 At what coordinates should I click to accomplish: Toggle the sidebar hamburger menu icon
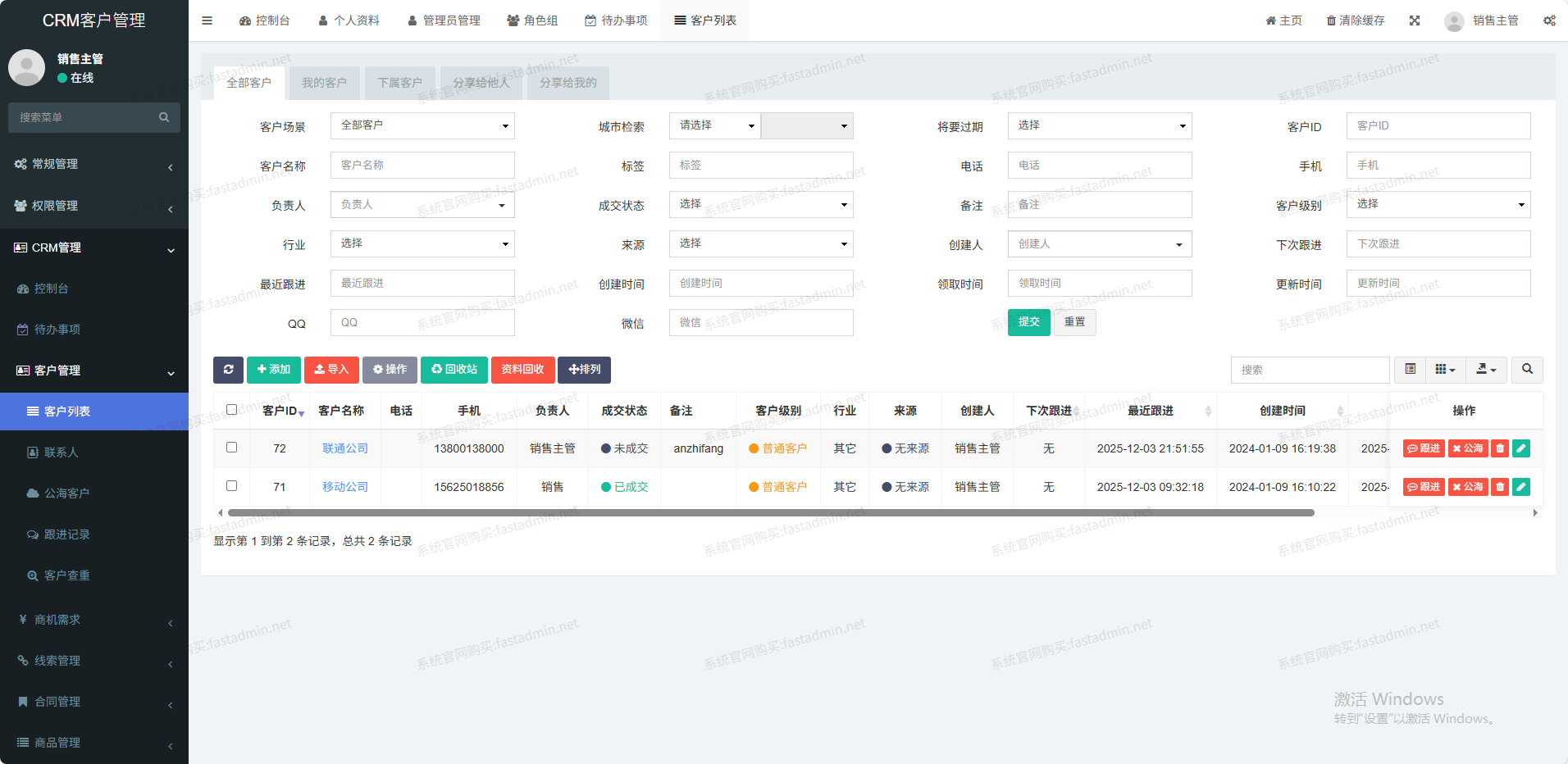pyautogui.click(x=207, y=20)
